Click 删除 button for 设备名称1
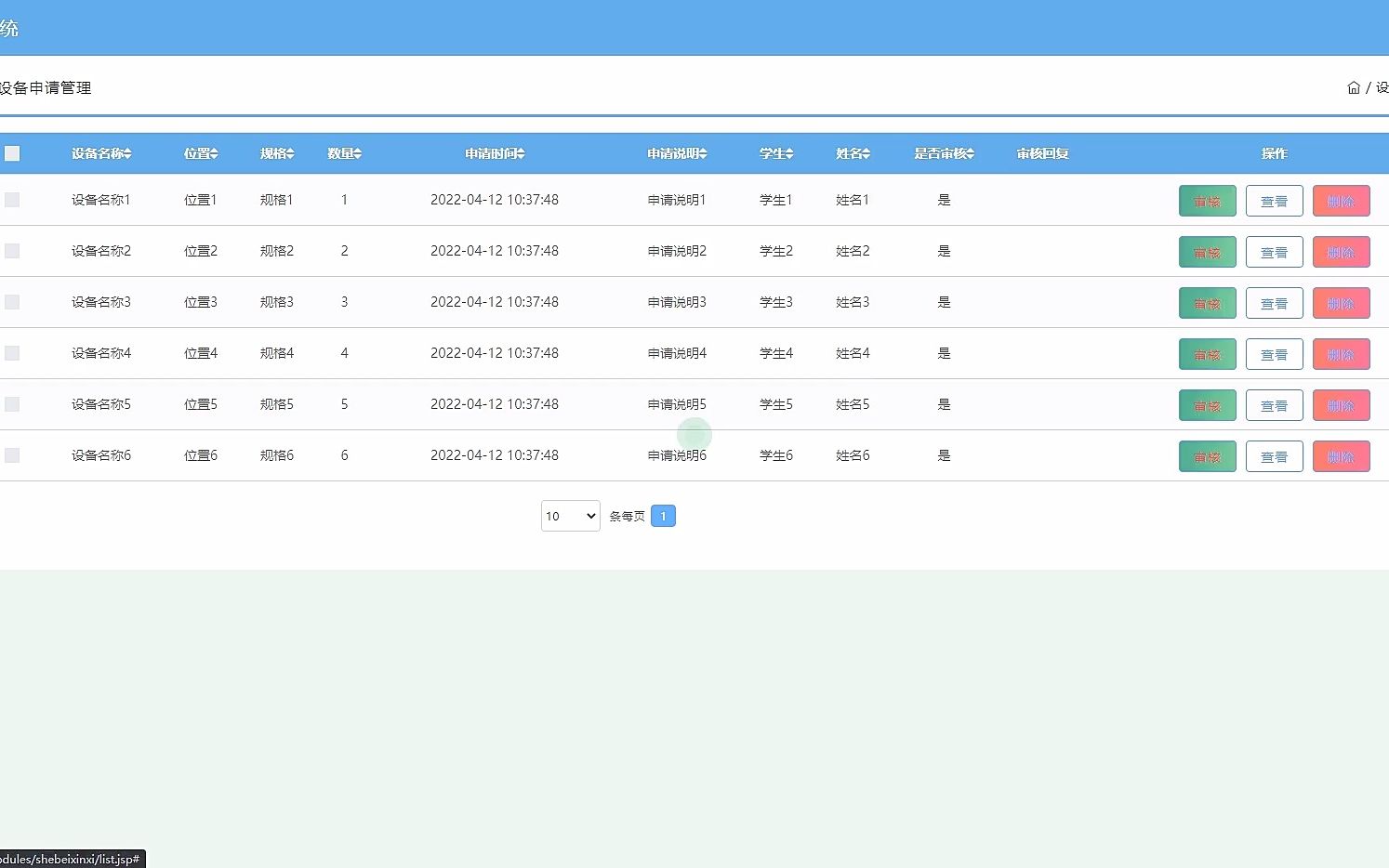This screenshot has width=1389, height=868. [1342, 201]
